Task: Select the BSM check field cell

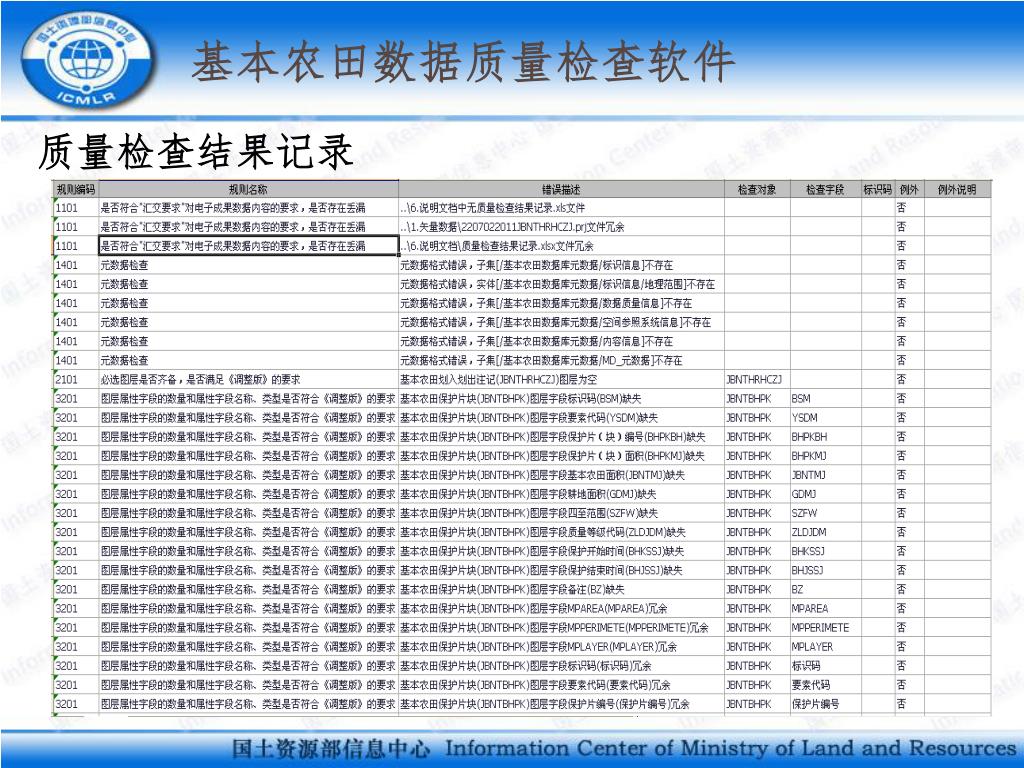Action: pyautogui.click(x=825, y=398)
